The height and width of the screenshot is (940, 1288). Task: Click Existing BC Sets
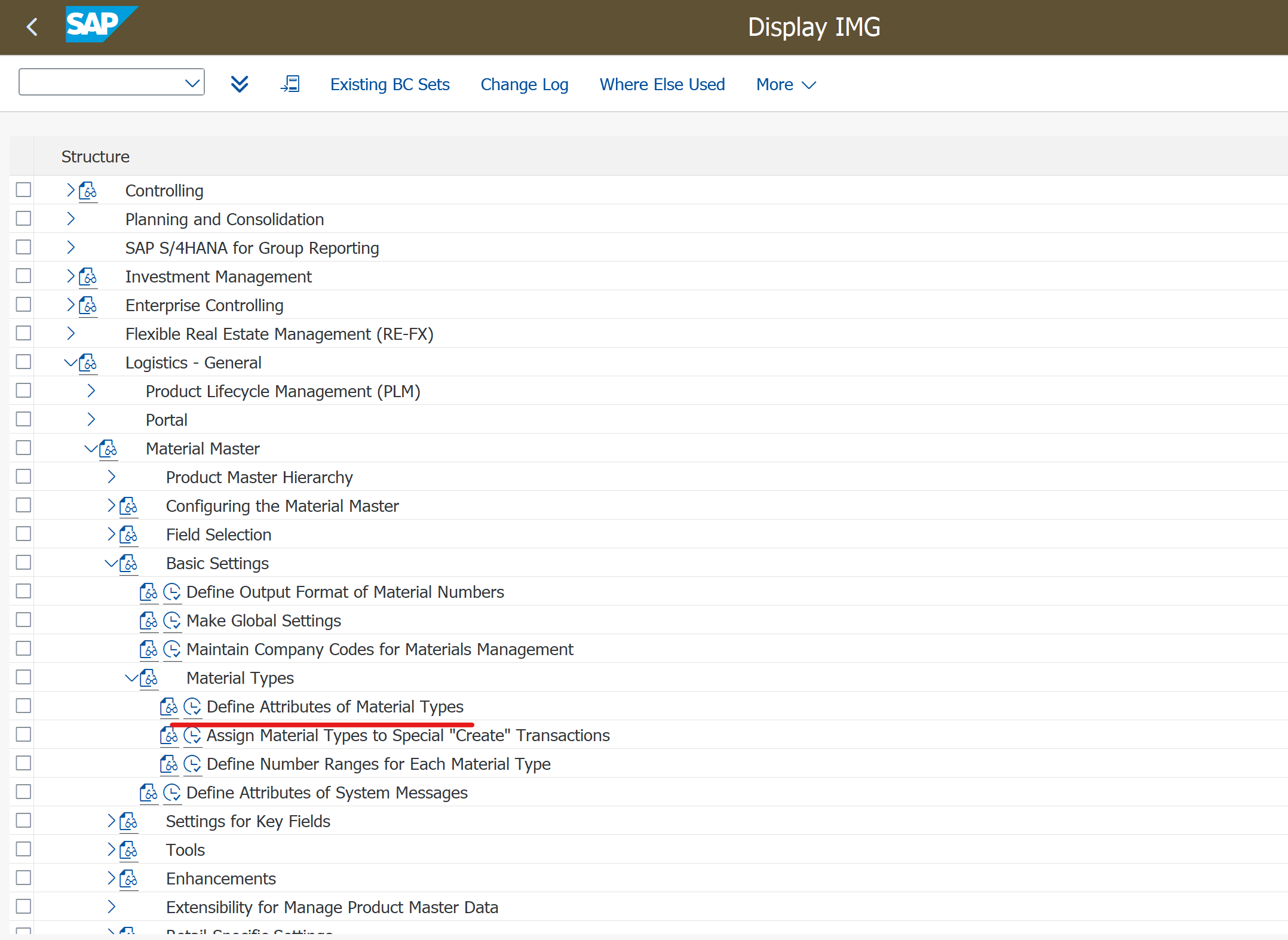(x=390, y=85)
